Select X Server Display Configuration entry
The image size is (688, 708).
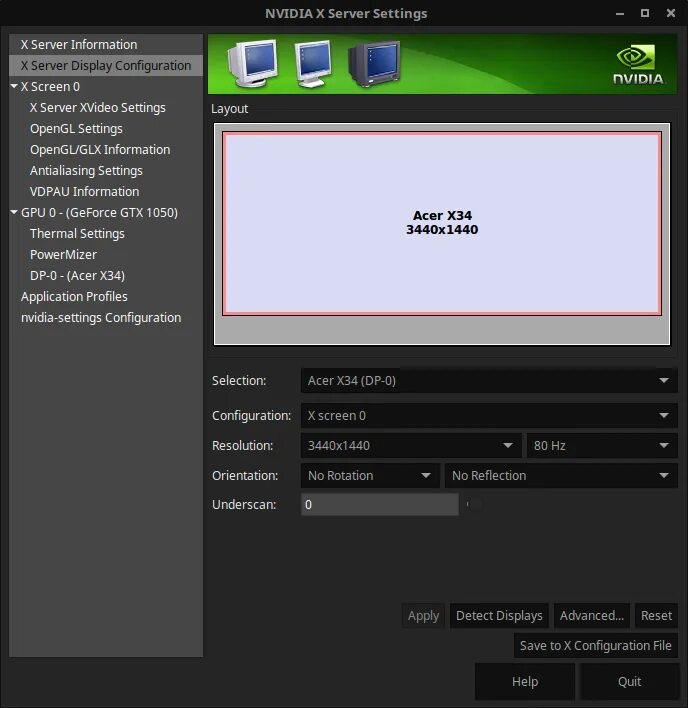tap(106, 65)
